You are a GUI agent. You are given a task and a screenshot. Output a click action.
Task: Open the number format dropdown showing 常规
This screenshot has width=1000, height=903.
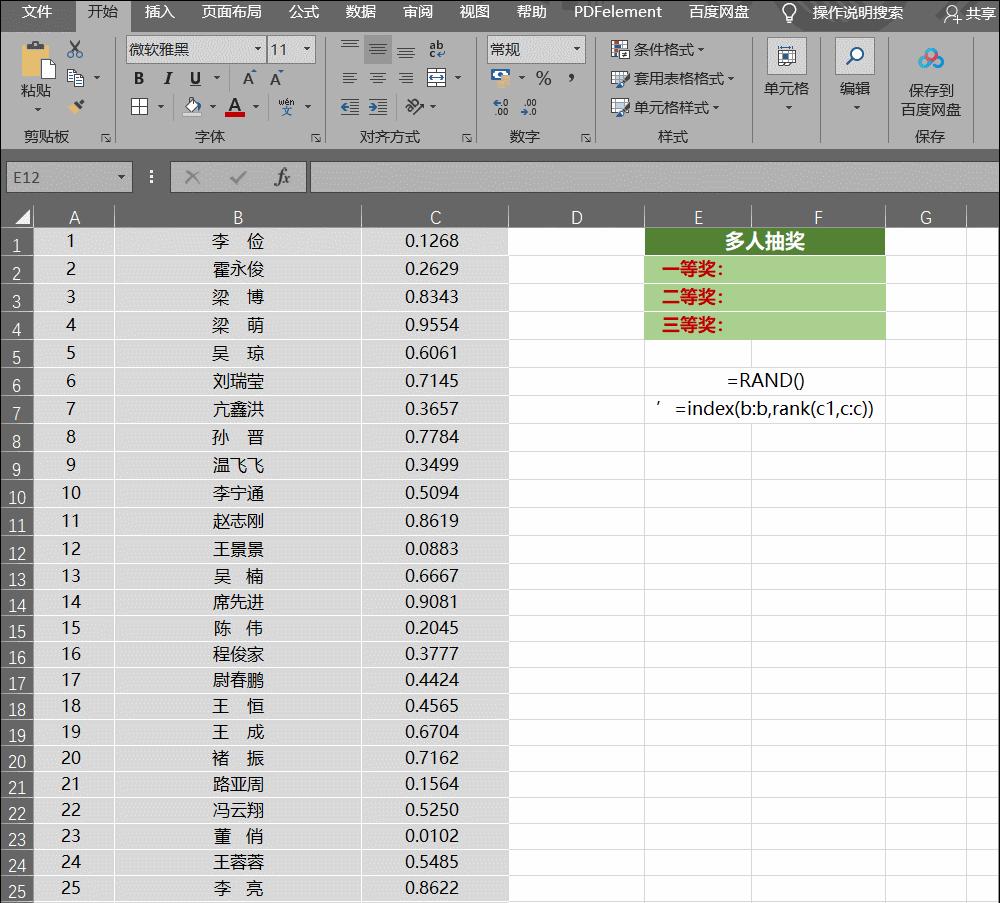577,48
